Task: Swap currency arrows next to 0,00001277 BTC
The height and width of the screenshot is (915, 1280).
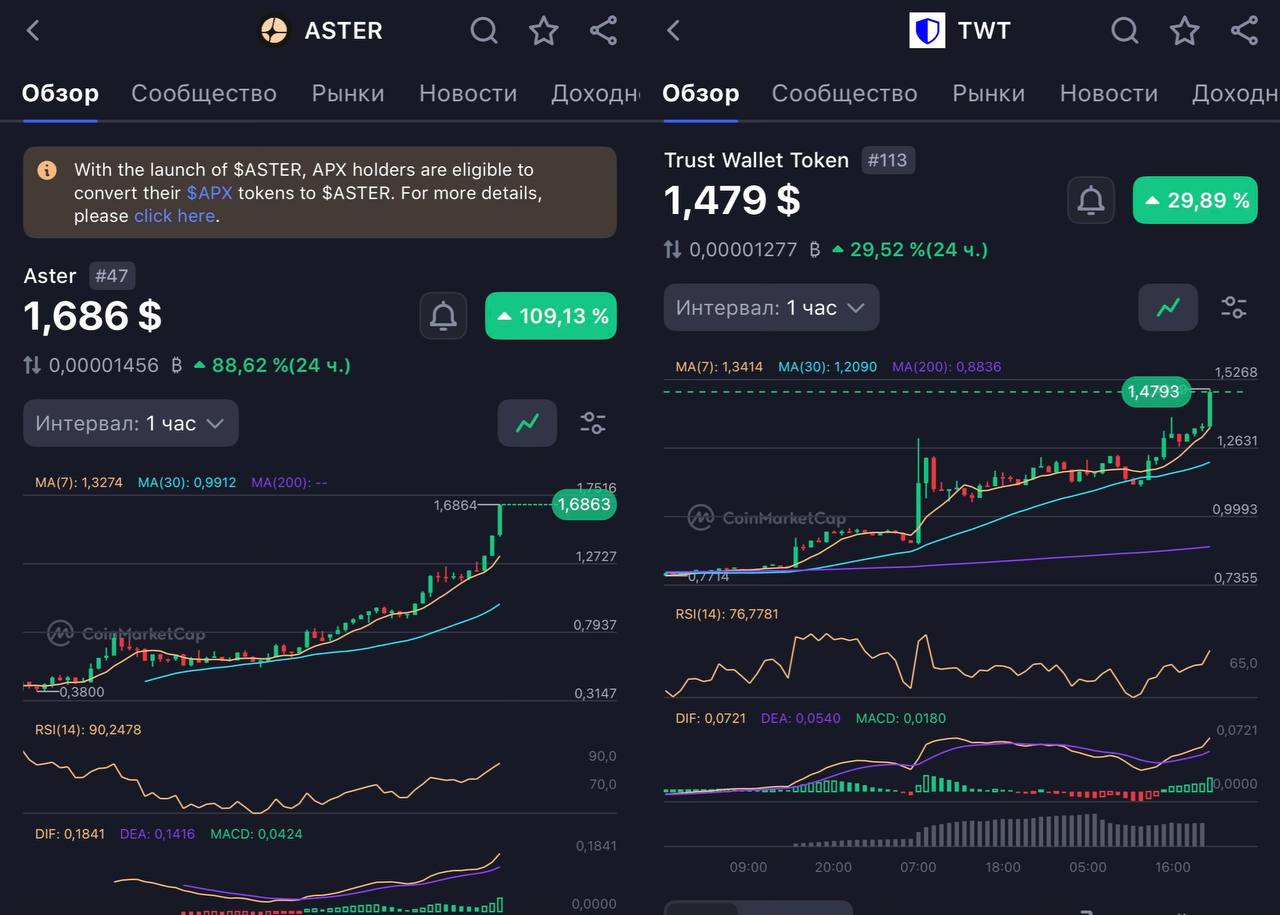Action: 673,249
